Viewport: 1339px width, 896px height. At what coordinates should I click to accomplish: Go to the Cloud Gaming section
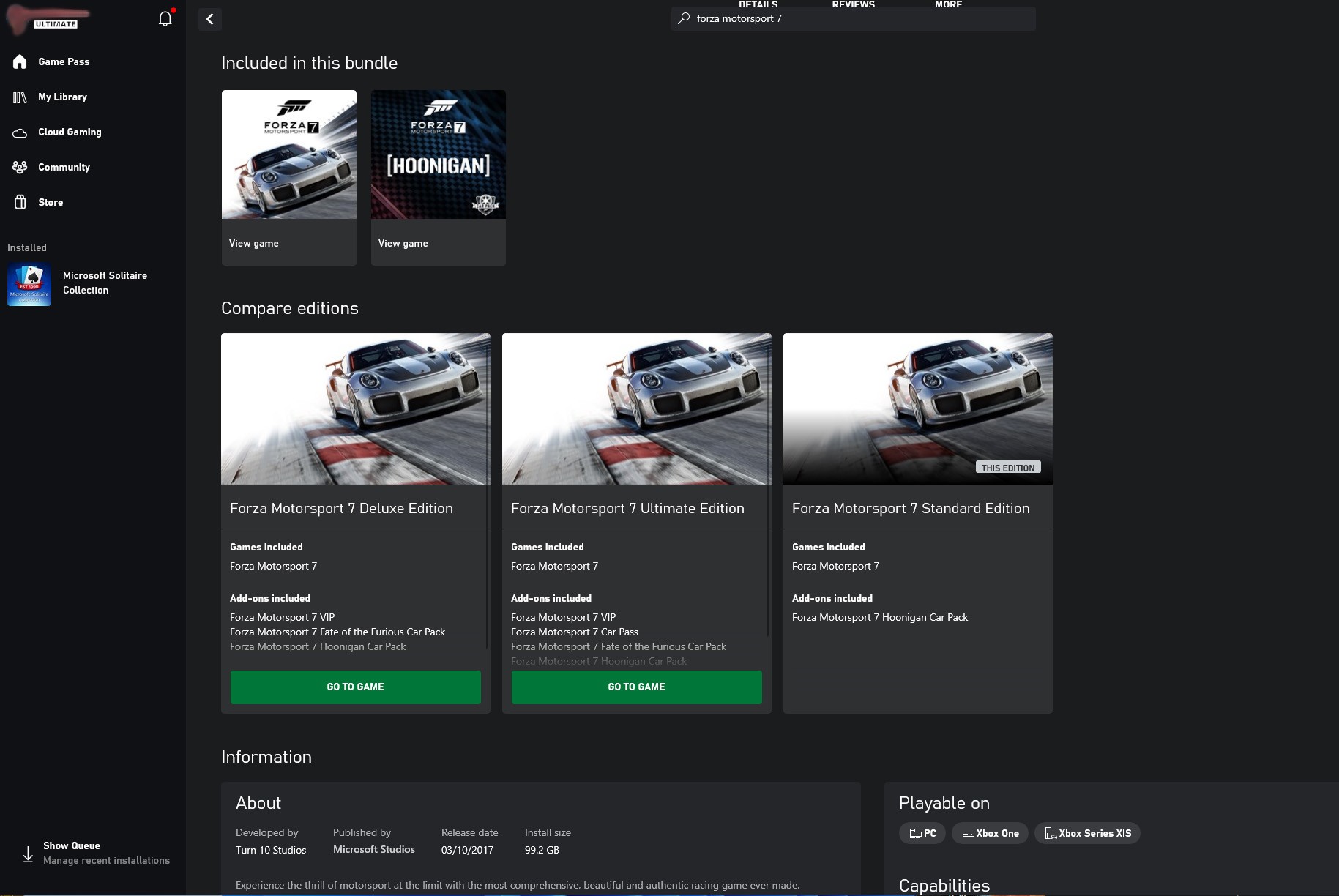click(x=70, y=132)
